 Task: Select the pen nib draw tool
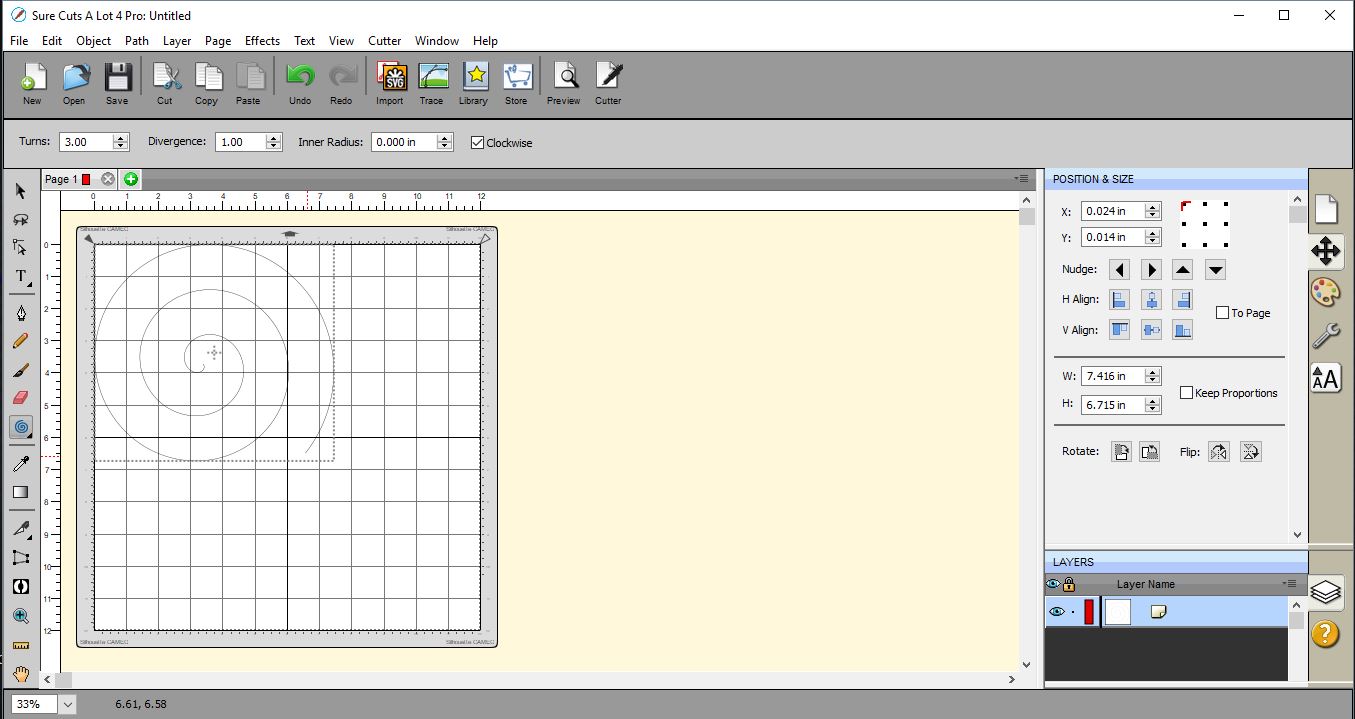(20, 314)
